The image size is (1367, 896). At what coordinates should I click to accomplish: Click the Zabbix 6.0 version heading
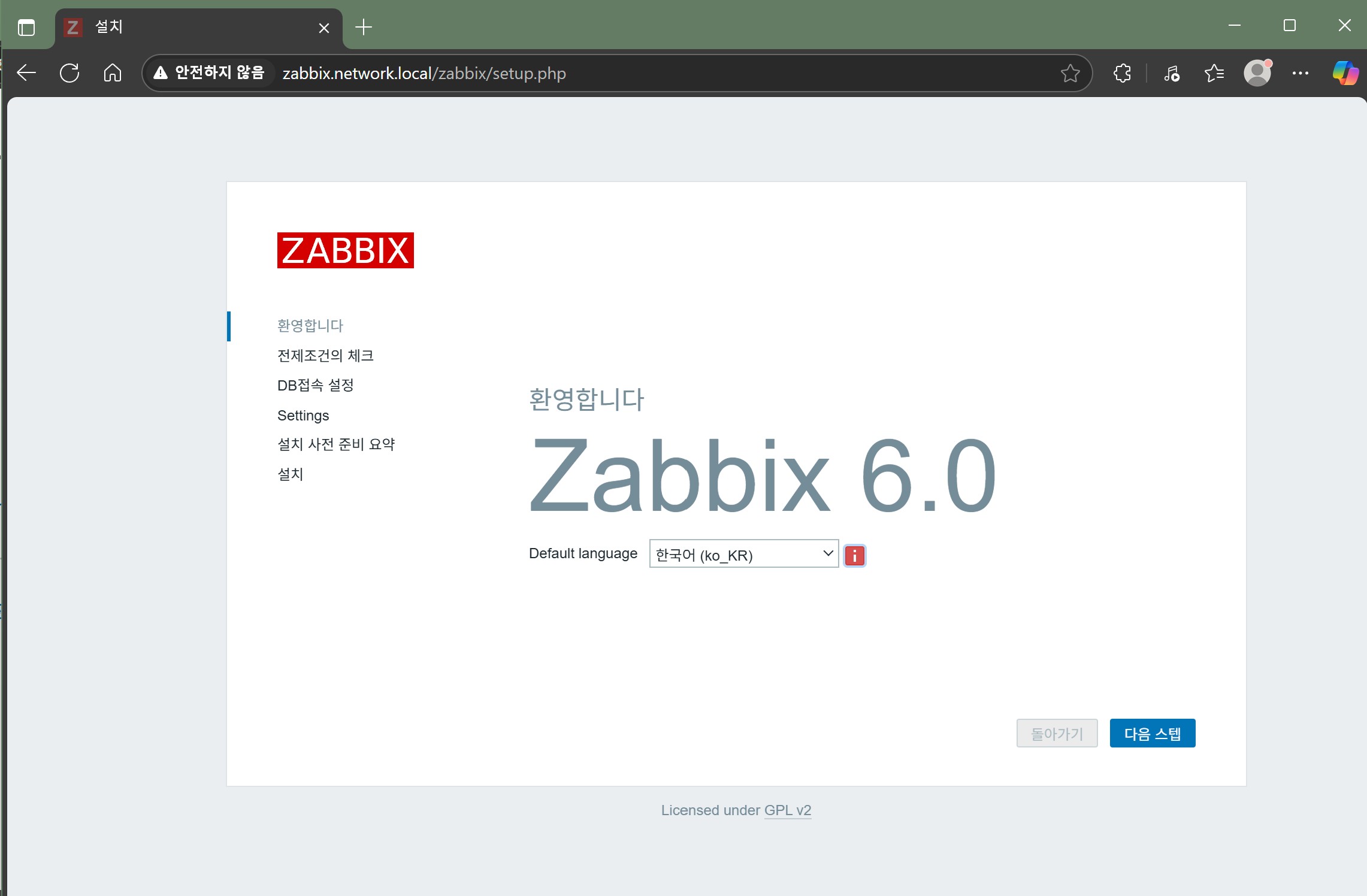[x=762, y=475]
